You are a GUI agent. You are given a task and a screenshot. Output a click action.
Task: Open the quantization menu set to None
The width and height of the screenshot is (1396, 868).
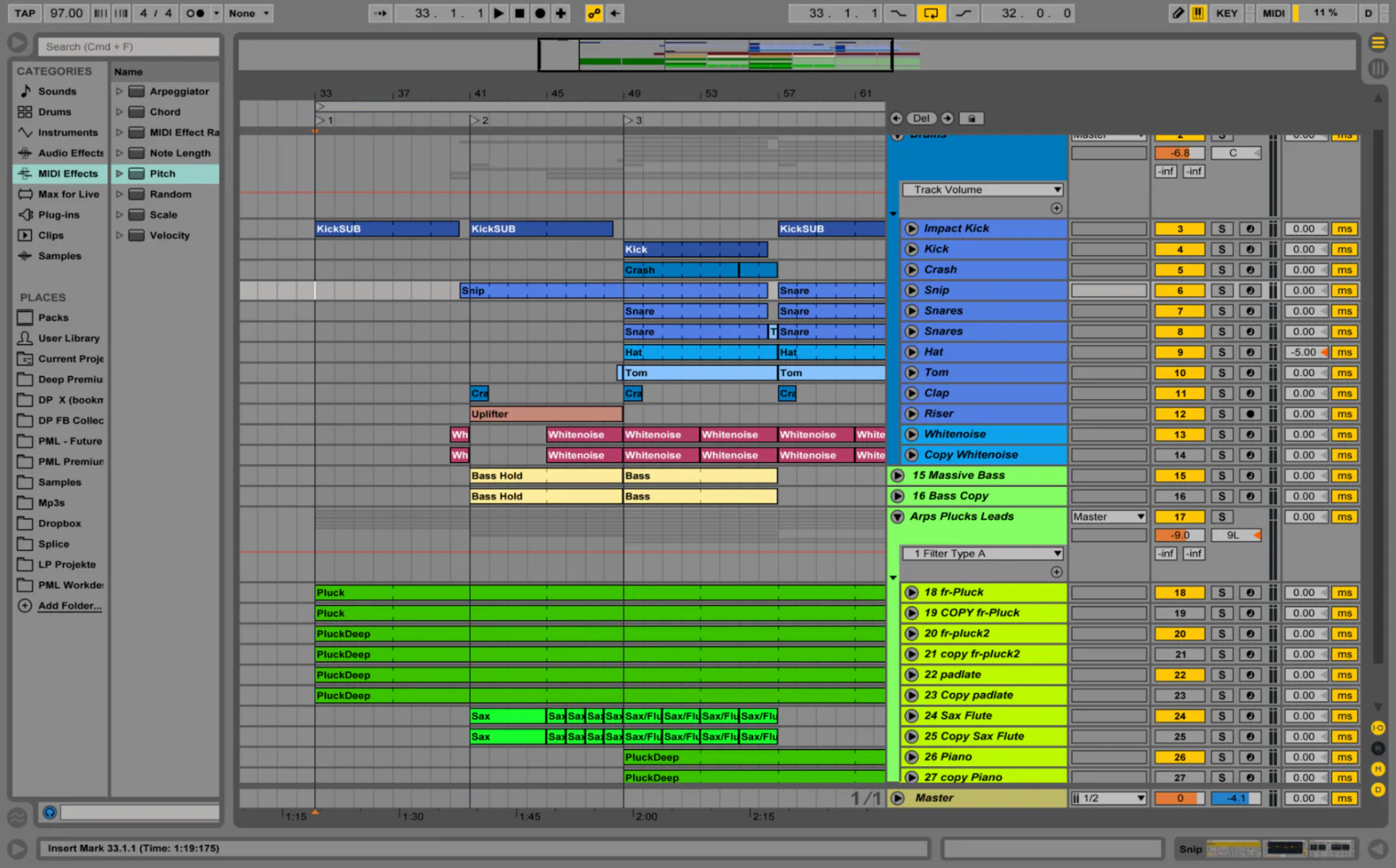[x=249, y=13]
